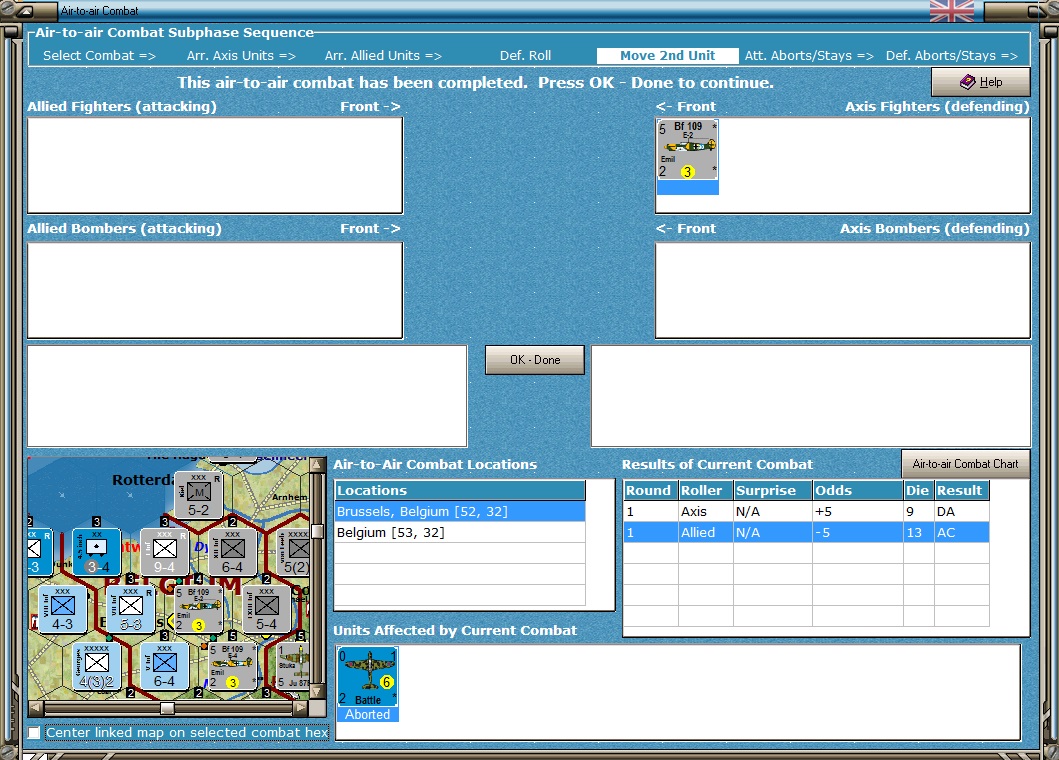Screen dimensions: 1059x760
Task: Enable Center linked map on selected combat hex
Action: [x=34, y=732]
